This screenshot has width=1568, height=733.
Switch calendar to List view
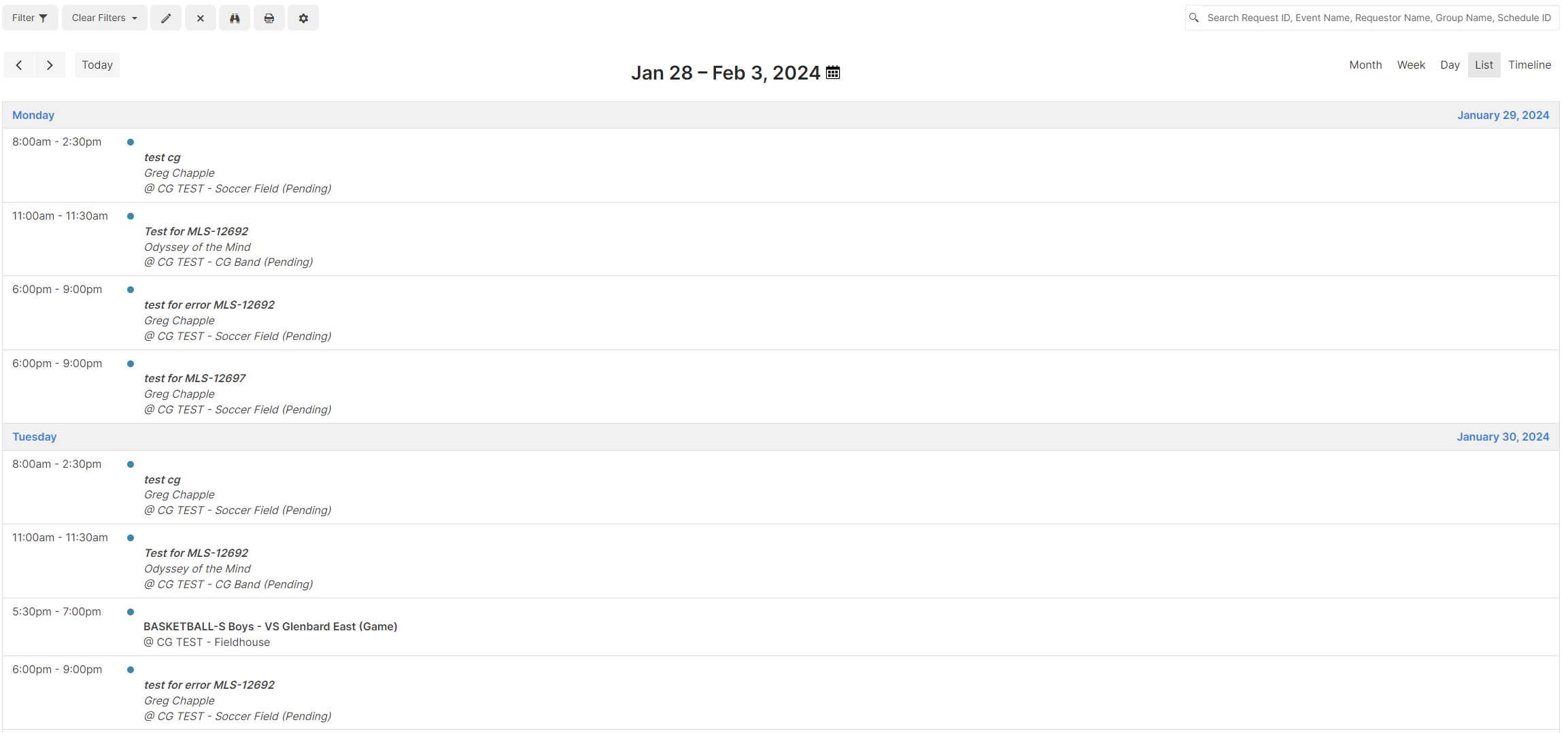pyautogui.click(x=1484, y=65)
